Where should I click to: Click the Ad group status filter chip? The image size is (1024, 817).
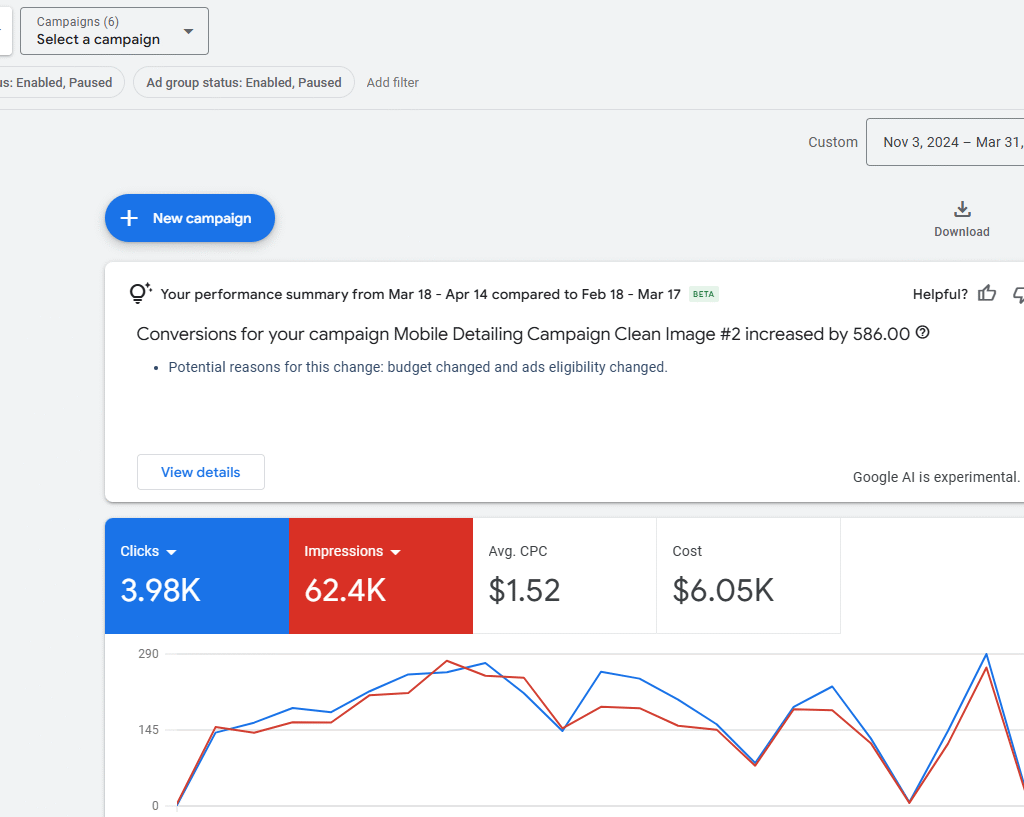click(x=244, y=83)
